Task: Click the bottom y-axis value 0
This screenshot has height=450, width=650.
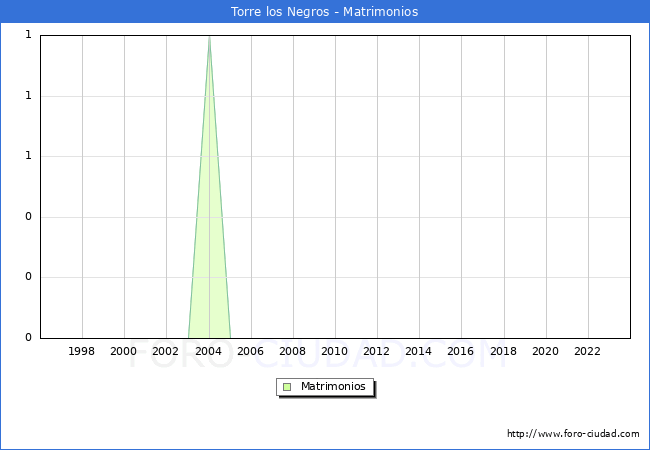Action: point(28,338)
